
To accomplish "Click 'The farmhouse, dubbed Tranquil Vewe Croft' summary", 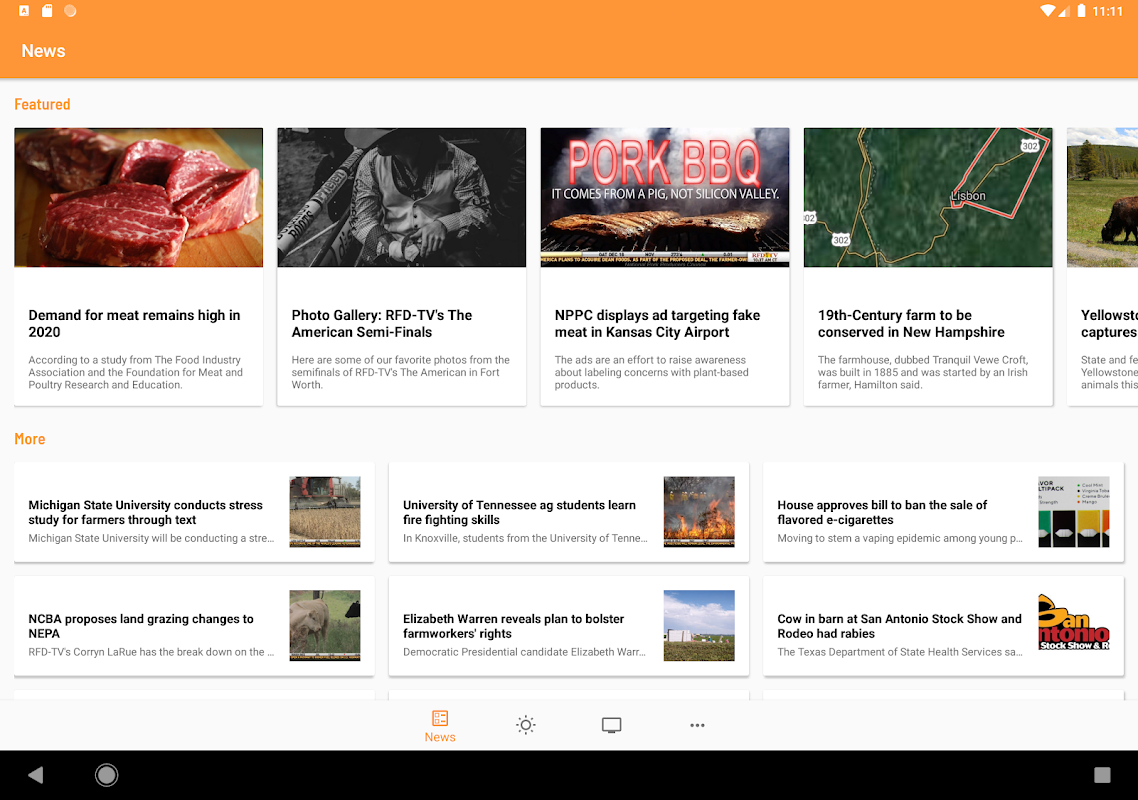I will 923,372.
